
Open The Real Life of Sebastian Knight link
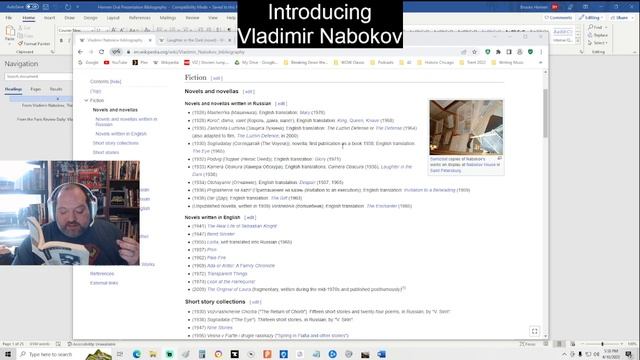click(242, 226)
